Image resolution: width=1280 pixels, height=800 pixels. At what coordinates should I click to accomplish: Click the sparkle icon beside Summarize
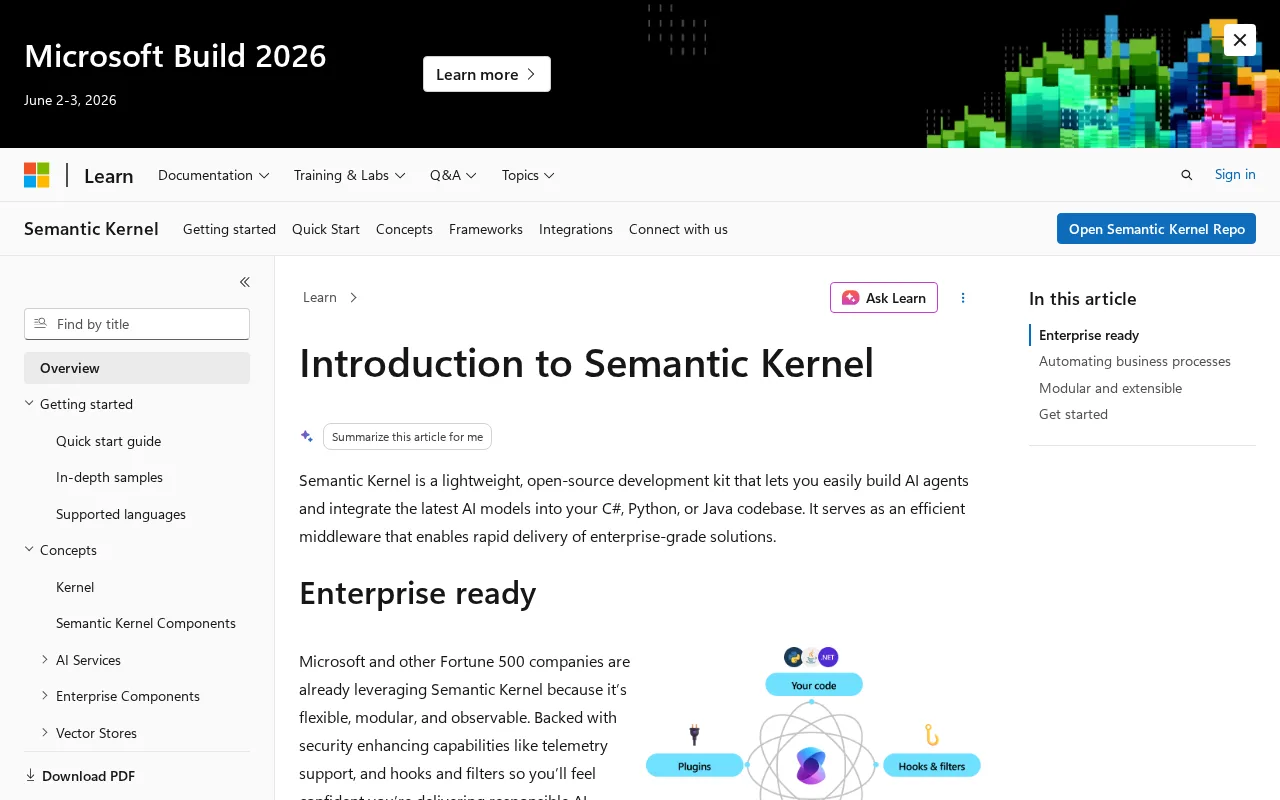307,437
